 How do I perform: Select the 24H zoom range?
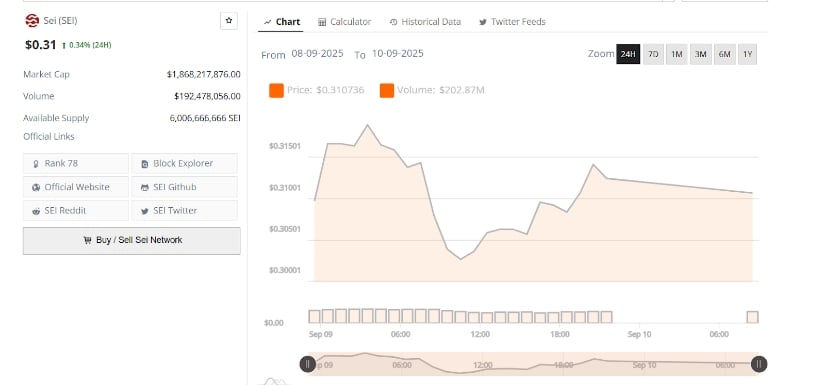(x=628, y=54)
